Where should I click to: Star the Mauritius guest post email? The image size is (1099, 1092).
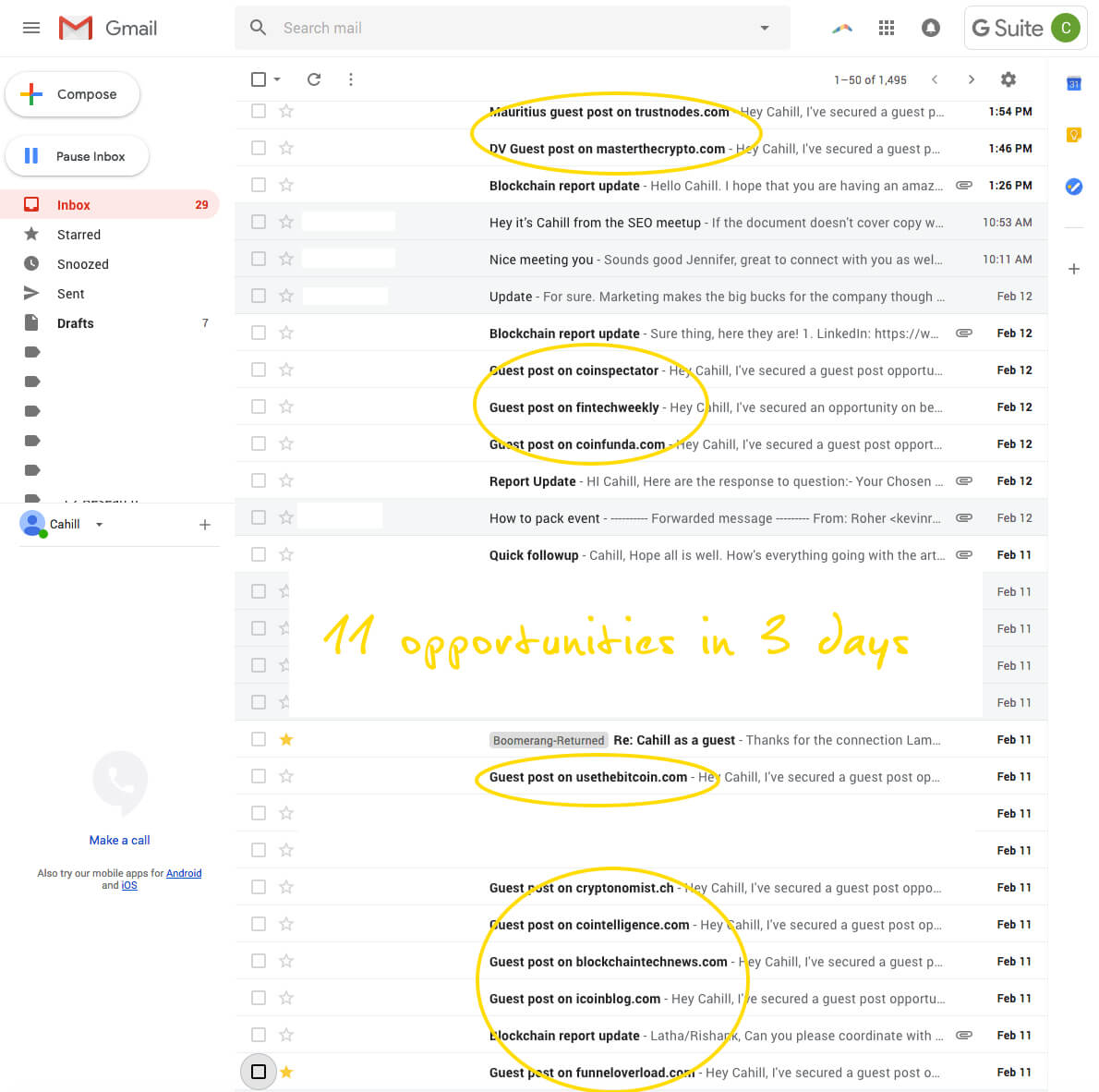[286, 111]
